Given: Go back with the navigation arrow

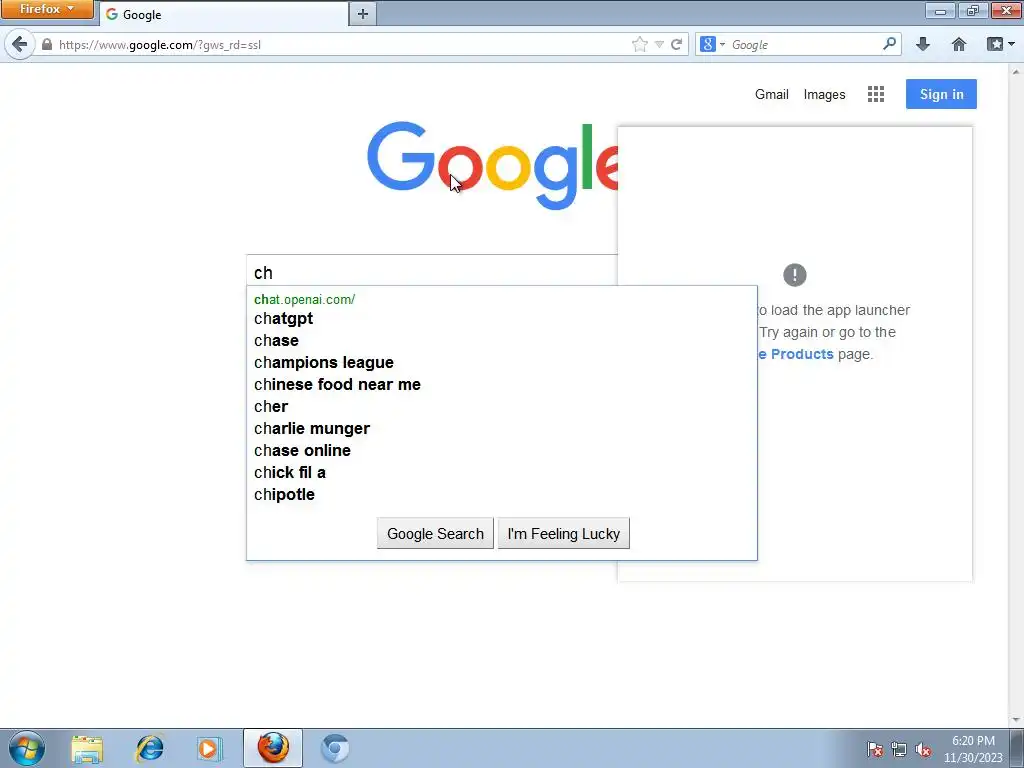Looking at the screenshot, I should point(20,44).
